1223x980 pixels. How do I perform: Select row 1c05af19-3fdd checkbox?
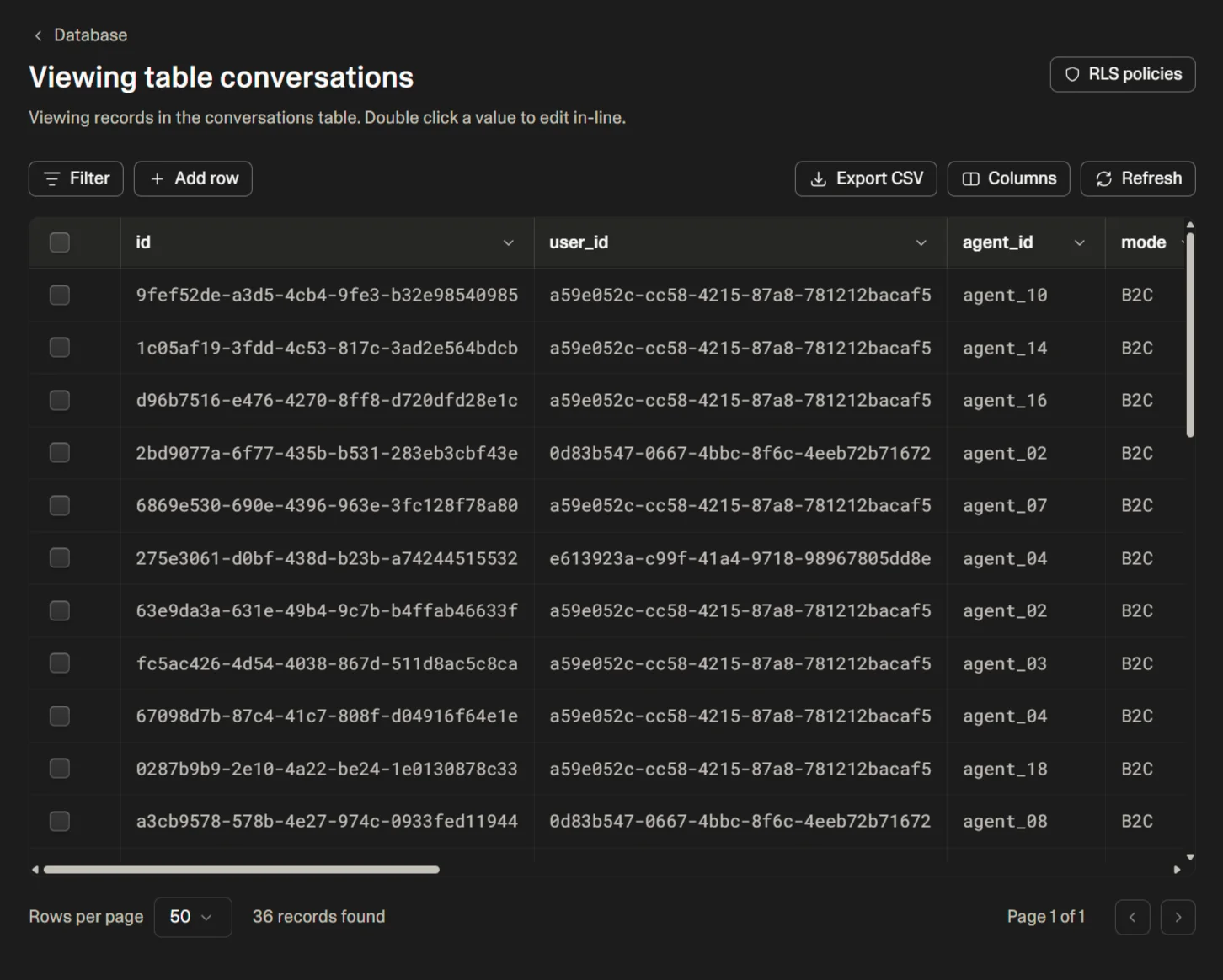coord(60,348)
